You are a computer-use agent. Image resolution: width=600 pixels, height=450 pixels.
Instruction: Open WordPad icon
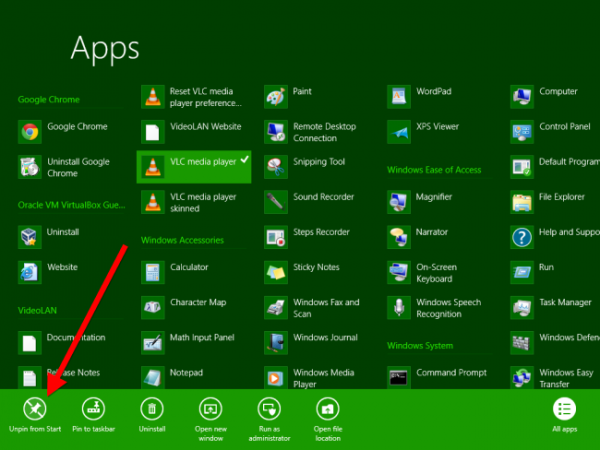point(399,97)
